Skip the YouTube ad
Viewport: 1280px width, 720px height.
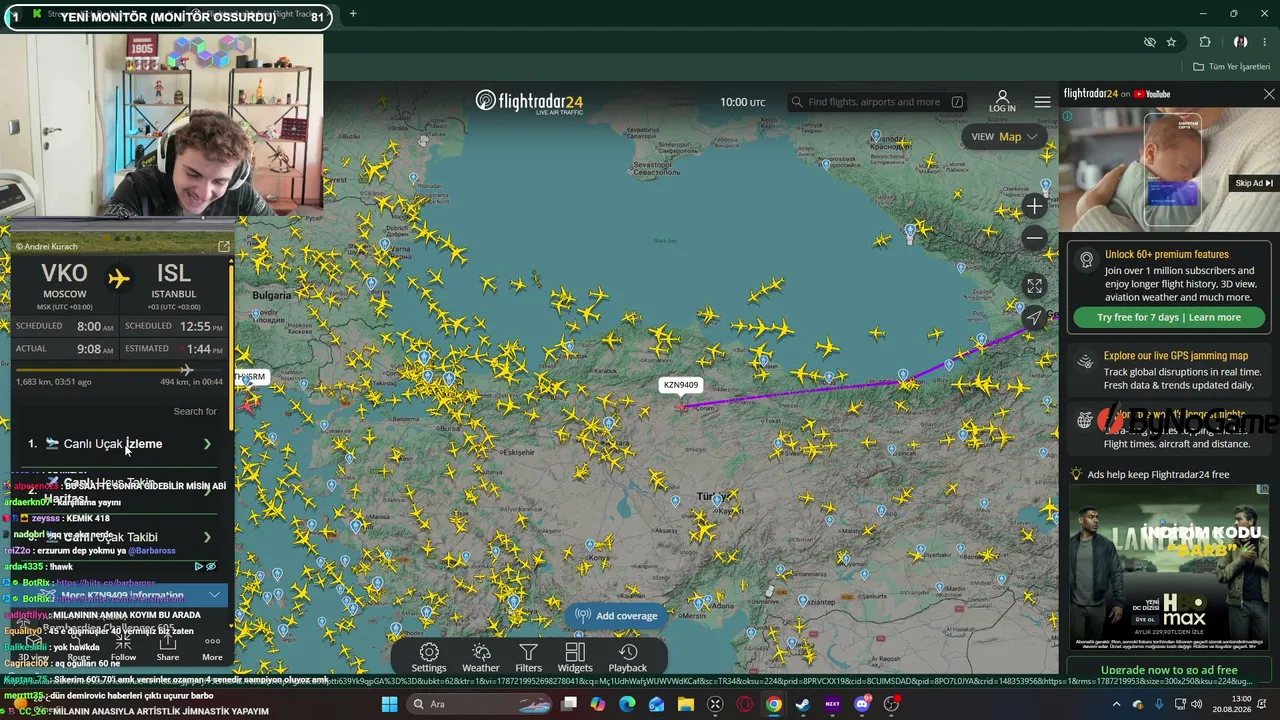click(x=1254, y=183)
